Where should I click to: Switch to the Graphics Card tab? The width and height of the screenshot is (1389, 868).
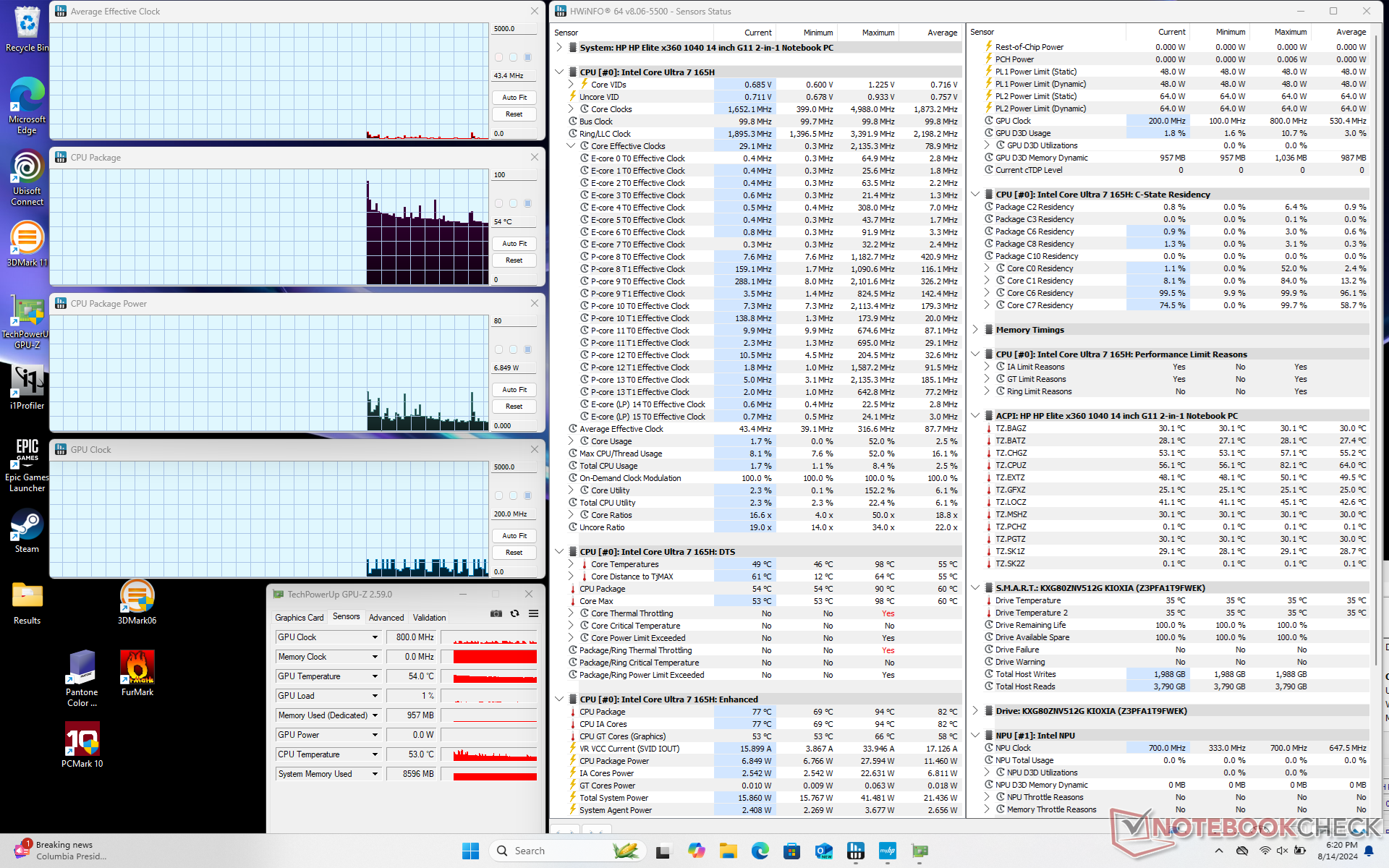coord(300,618)
